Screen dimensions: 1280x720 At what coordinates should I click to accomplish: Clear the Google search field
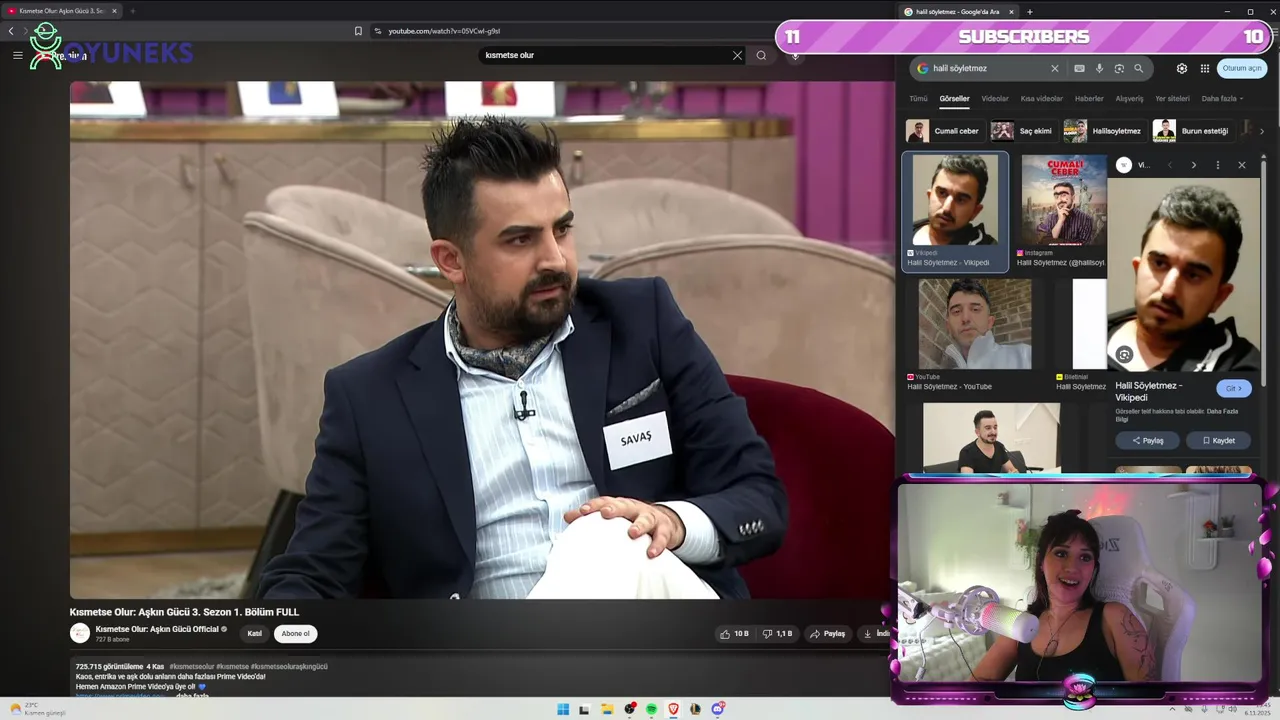point(1054,68)
